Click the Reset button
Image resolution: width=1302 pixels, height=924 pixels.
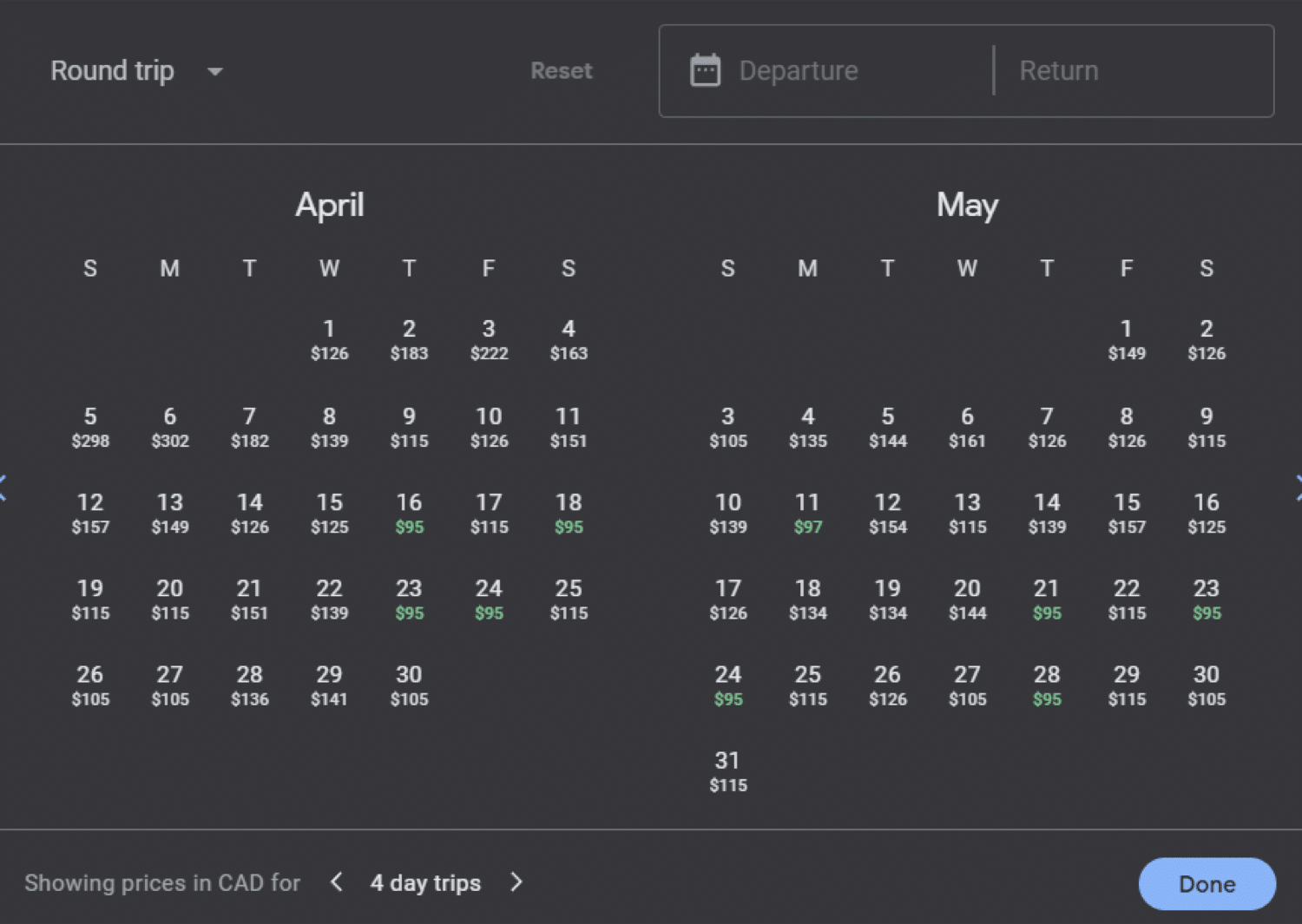pos(561,71)
